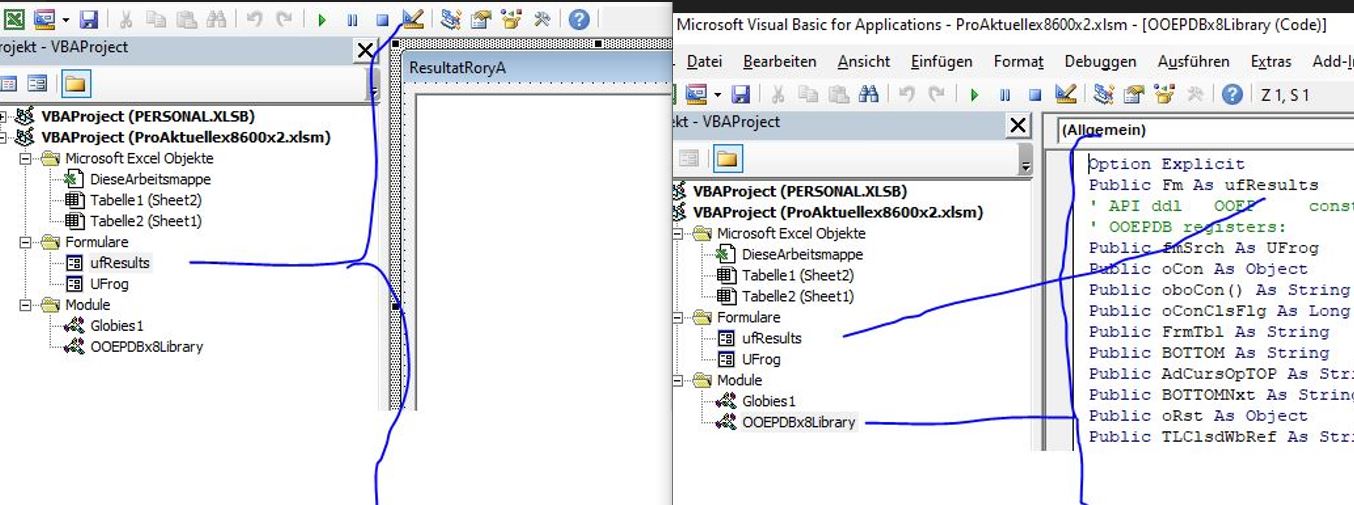This screenshot has height=505, width=1354.
Task: Open the Ansicht menu
Action: 864,62
